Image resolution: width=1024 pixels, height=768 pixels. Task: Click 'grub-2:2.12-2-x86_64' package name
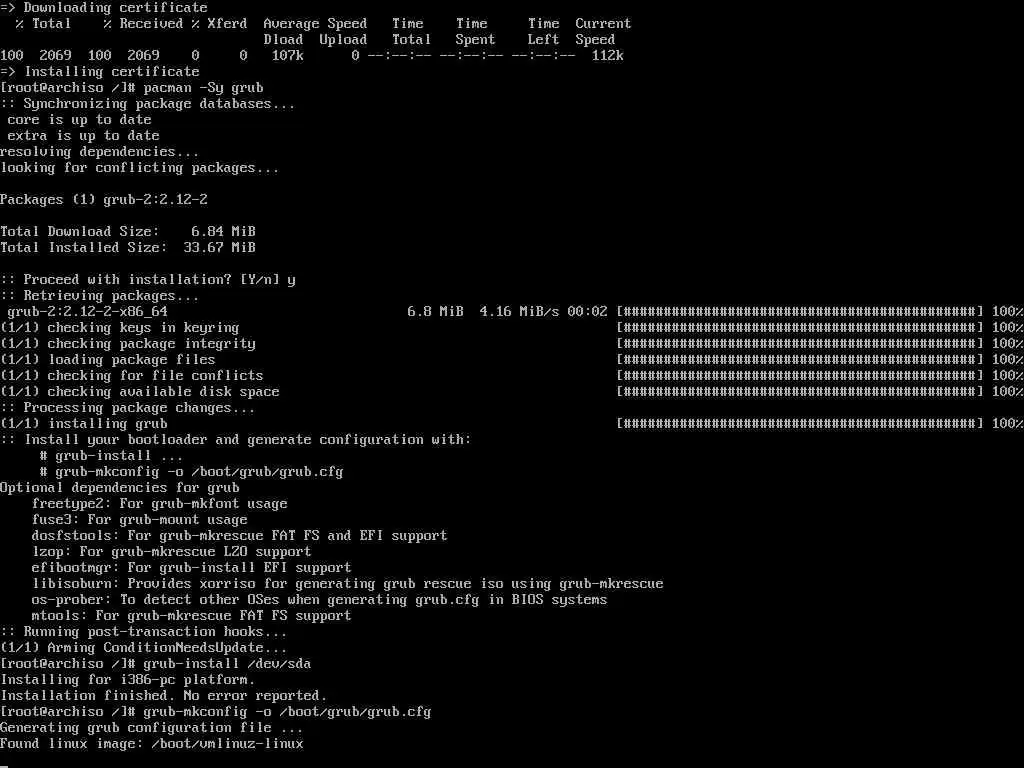click(88, 312)
